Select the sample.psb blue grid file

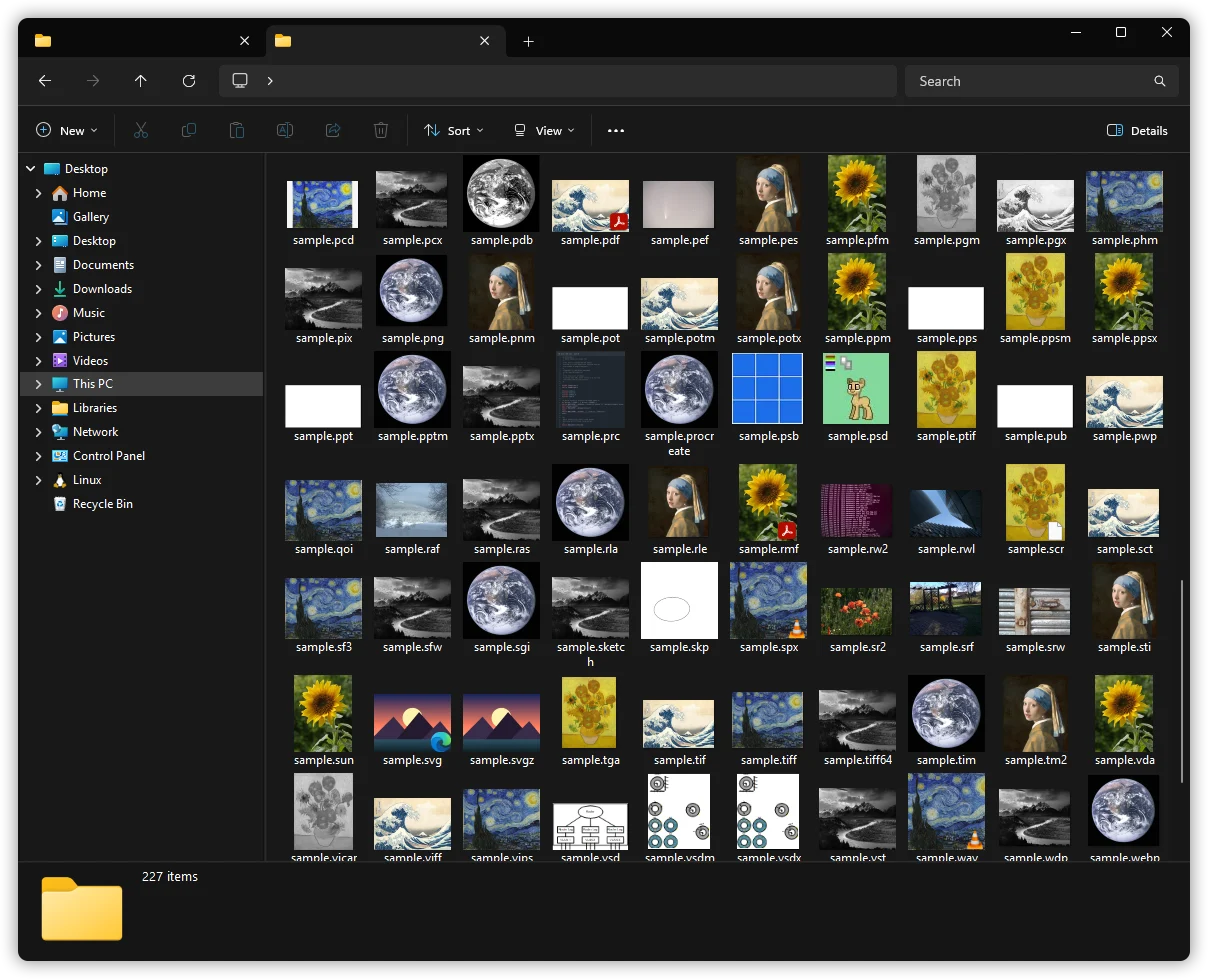click(769, 388)
